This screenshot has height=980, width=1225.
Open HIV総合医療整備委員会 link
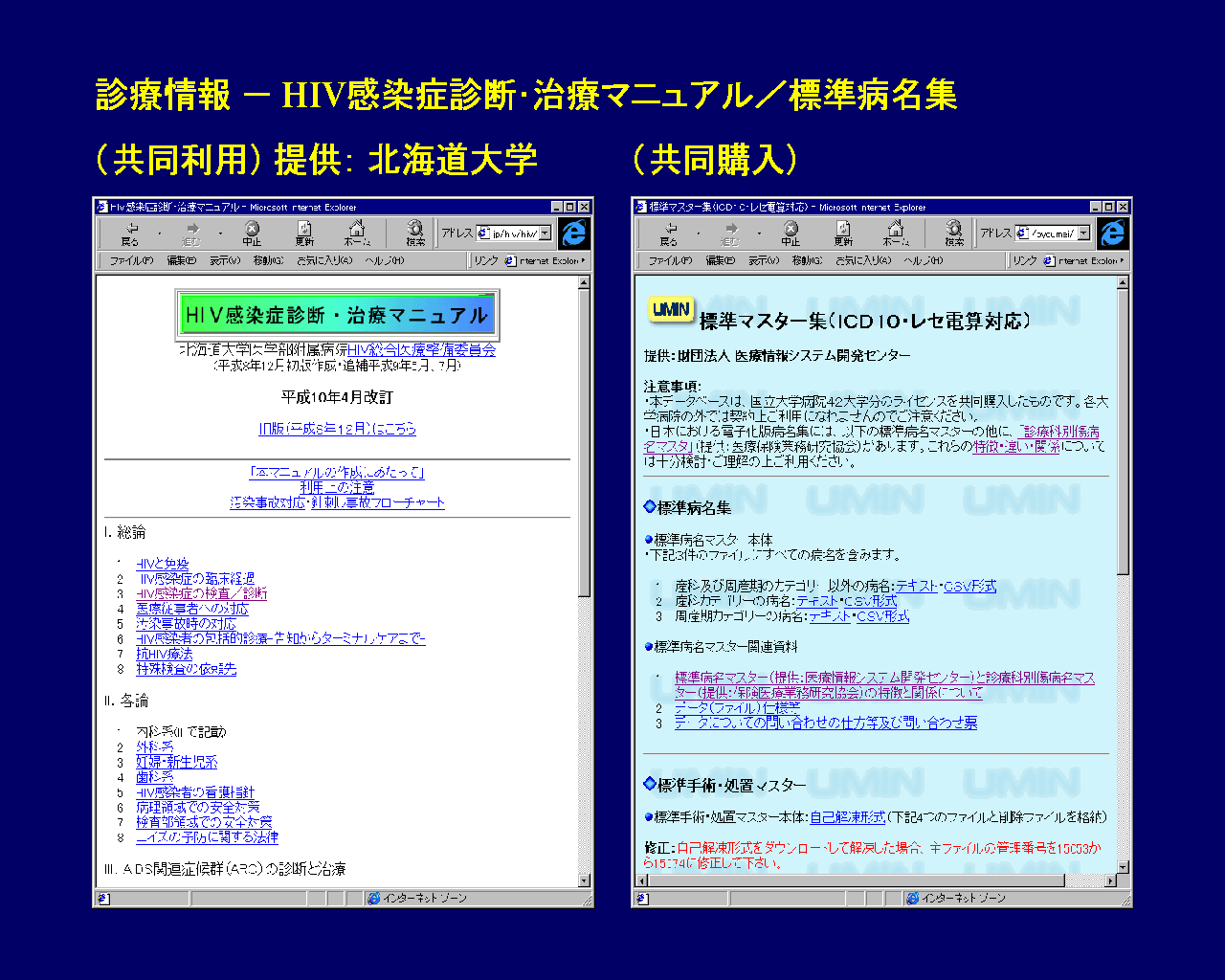(421, 350)
